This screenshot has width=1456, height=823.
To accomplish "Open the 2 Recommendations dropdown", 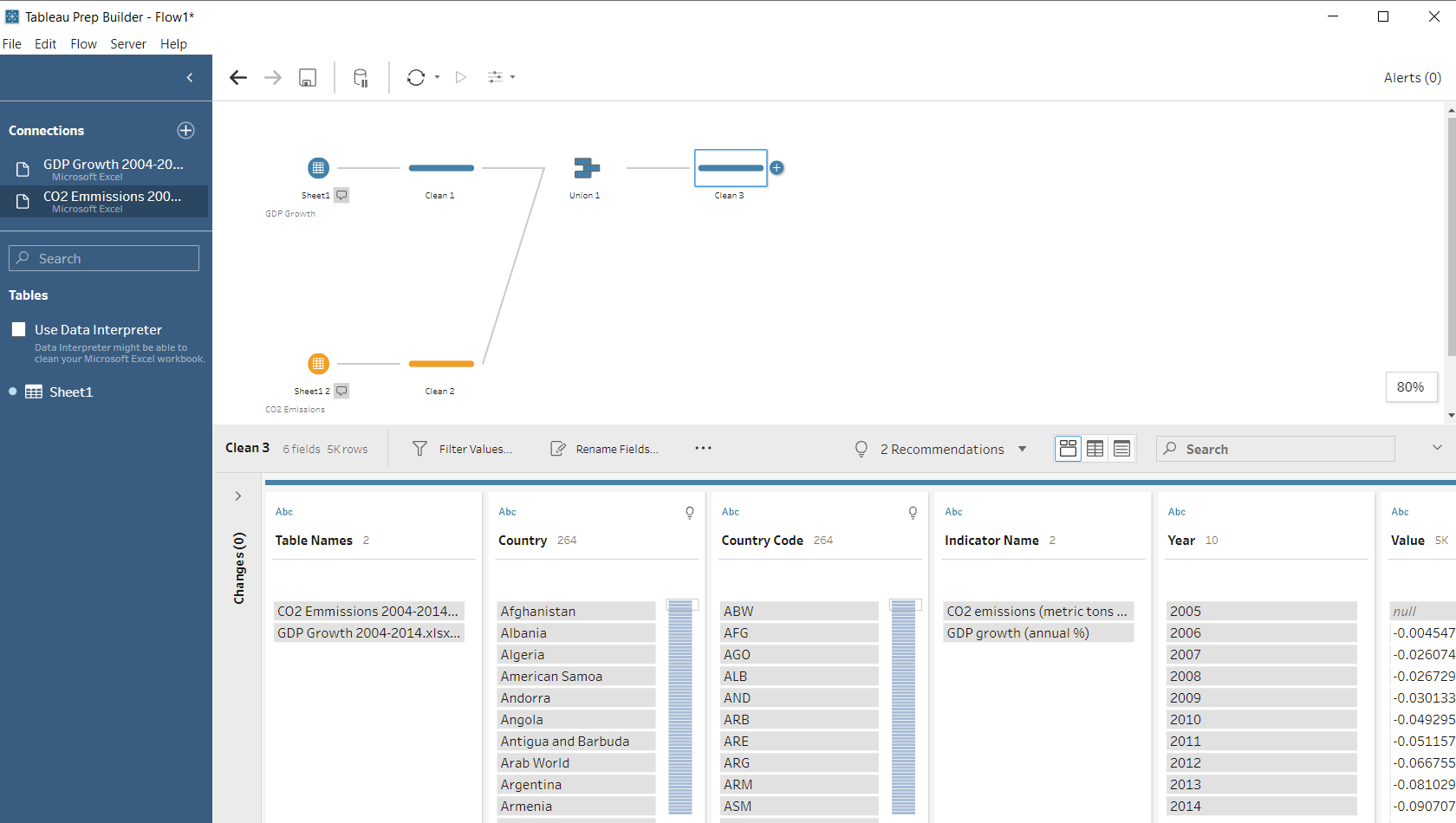I will (941, 449).
